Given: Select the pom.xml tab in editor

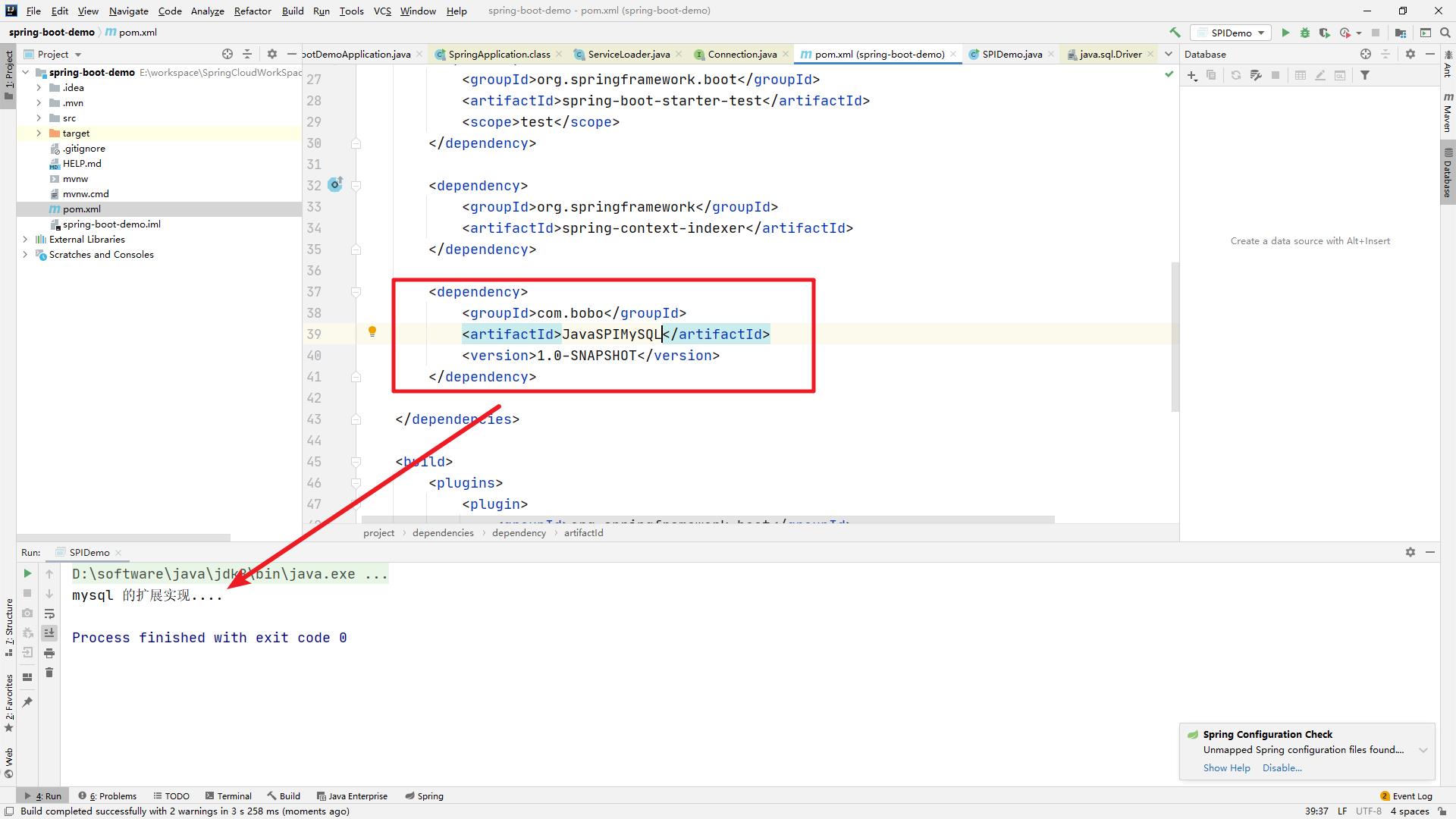Looking at the screenshot, I should tap(876, 54).
